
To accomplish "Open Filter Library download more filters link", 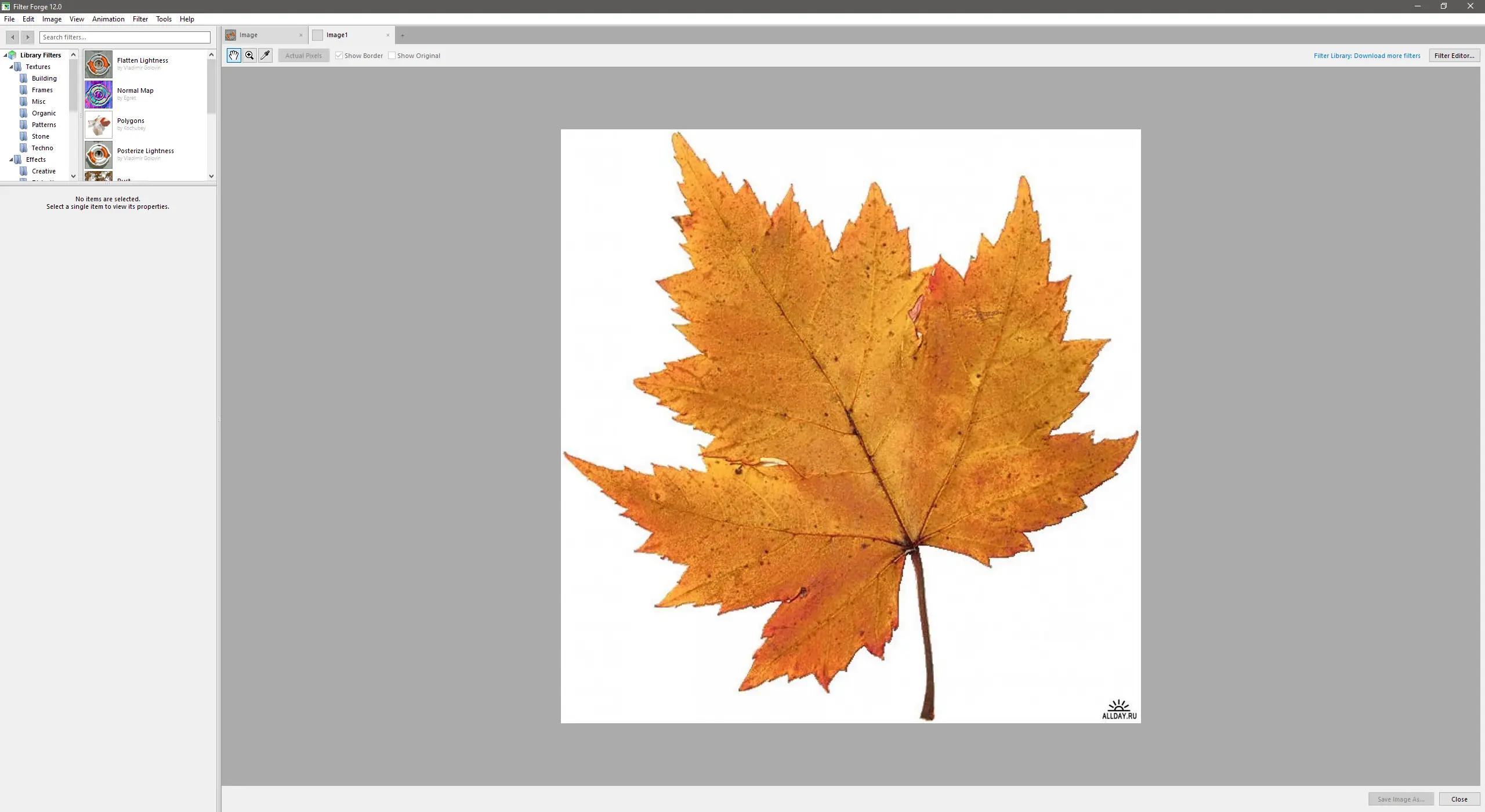I will (x=1367, y=56).
